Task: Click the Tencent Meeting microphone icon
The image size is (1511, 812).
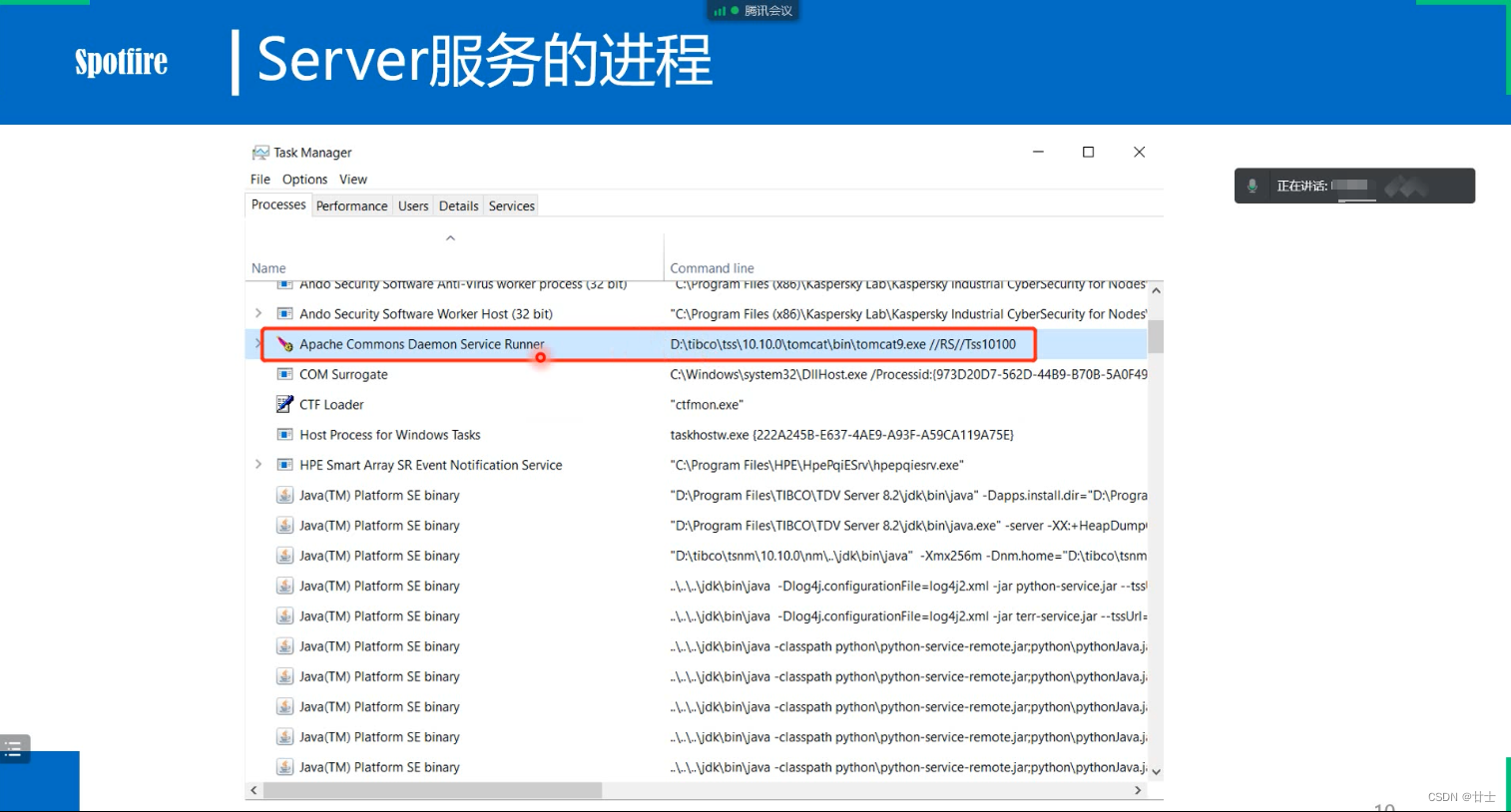Action: pos(1253,186)
